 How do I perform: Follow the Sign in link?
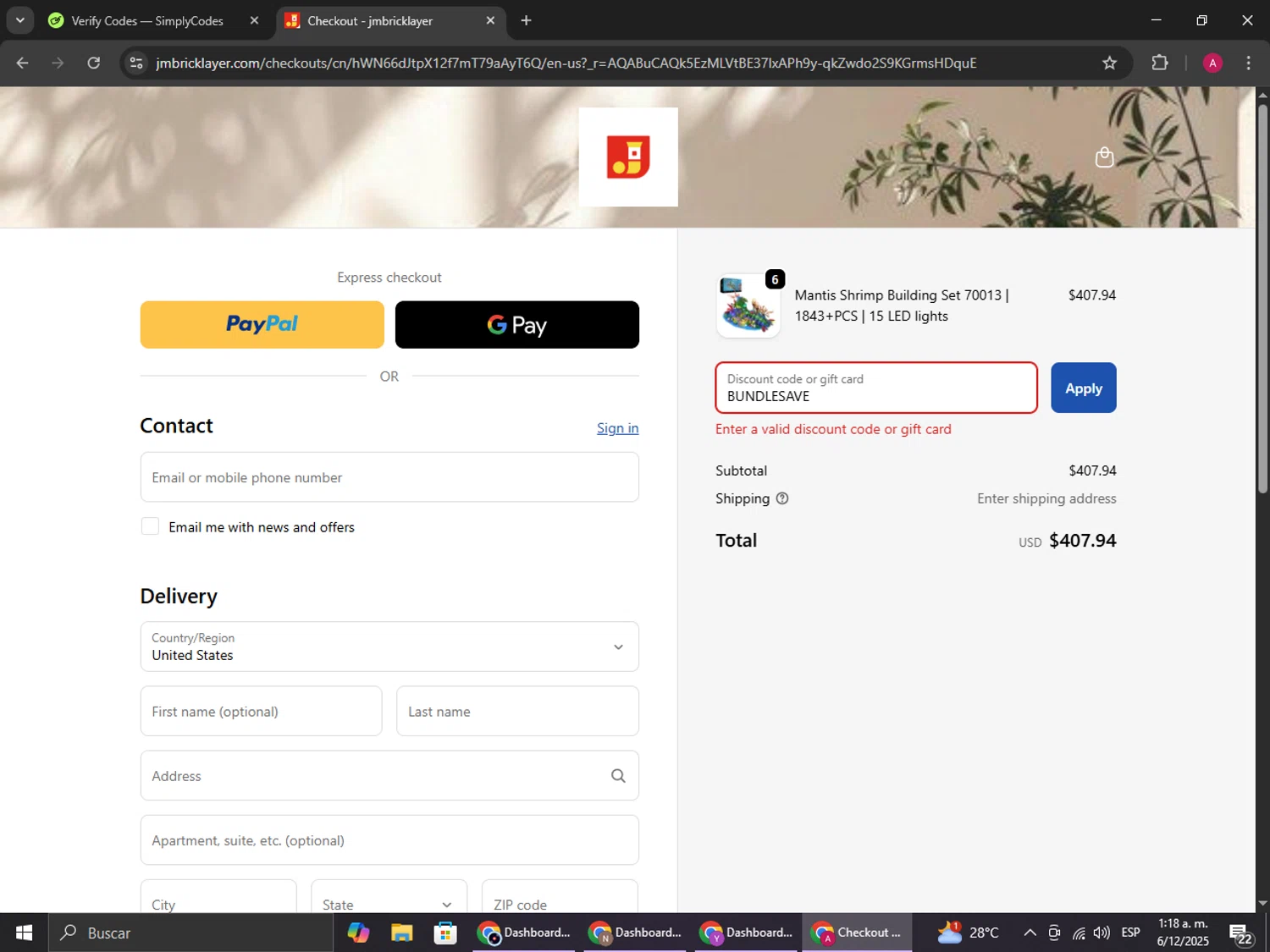617,428
